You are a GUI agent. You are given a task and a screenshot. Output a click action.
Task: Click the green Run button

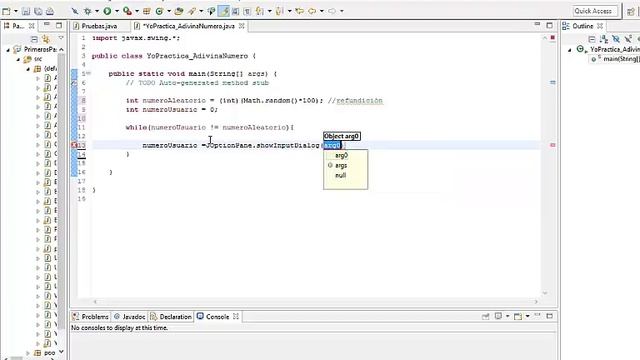coord(107,11)
